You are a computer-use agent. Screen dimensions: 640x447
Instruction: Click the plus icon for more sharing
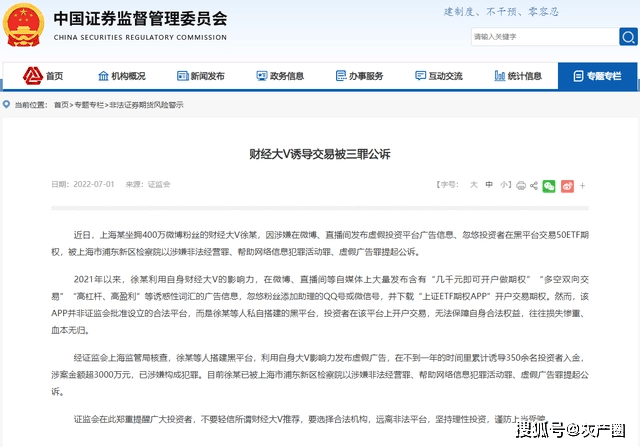pyautogui.click(x=583, y=185)
